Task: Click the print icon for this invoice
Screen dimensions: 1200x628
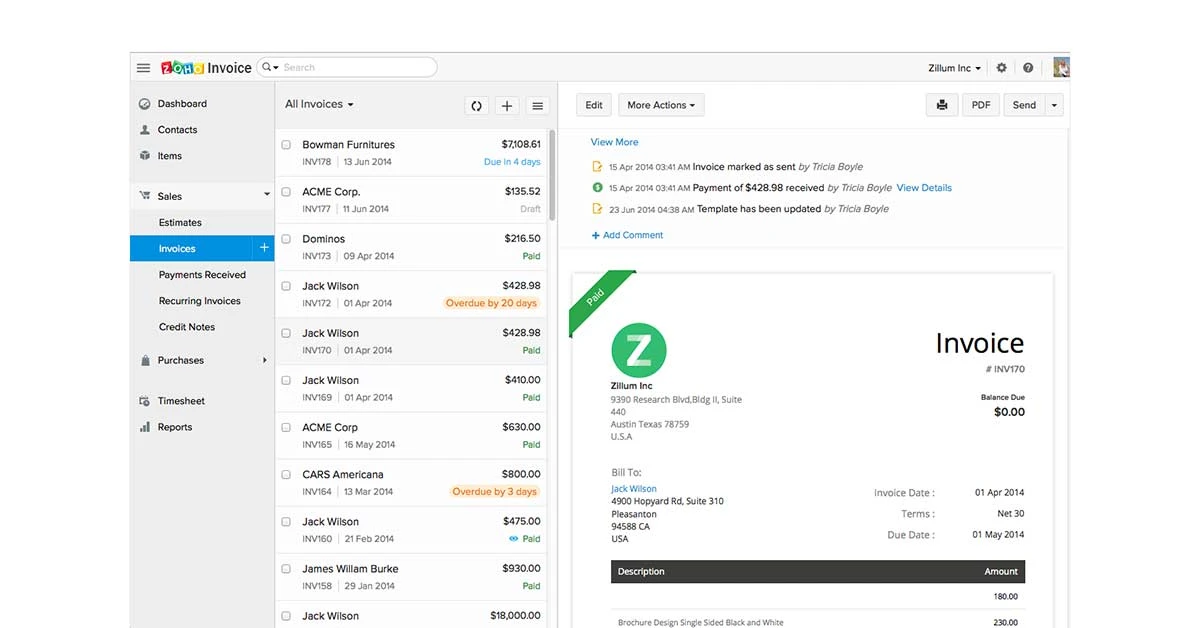Action: (941, 104)
